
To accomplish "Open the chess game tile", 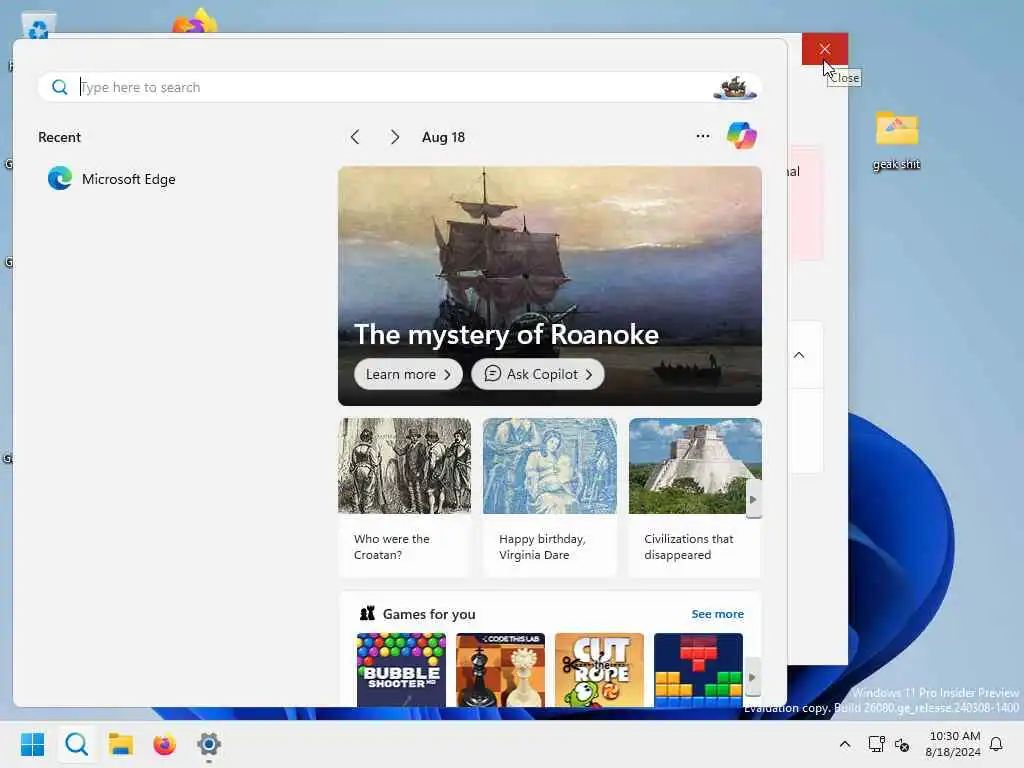I will point(500,669).
